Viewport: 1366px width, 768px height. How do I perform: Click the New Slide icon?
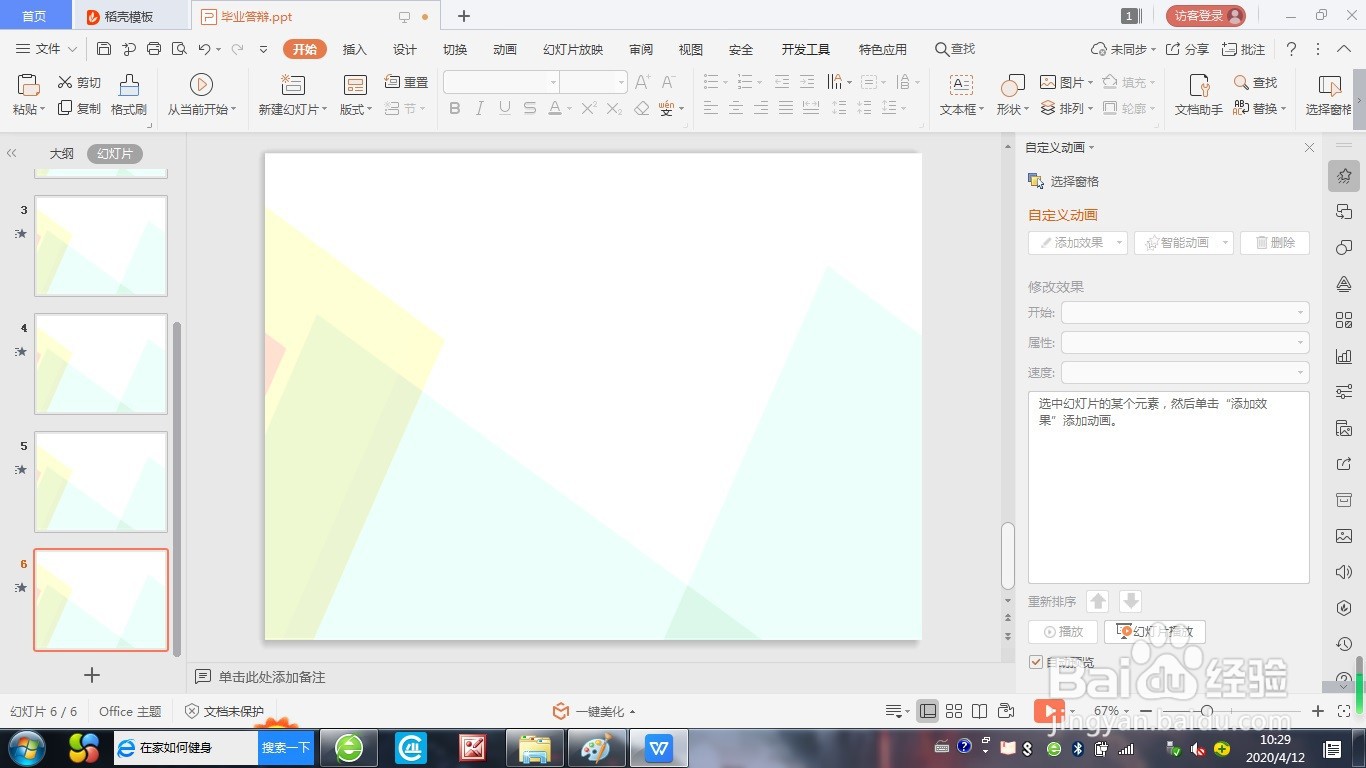[x=292, y=85]
